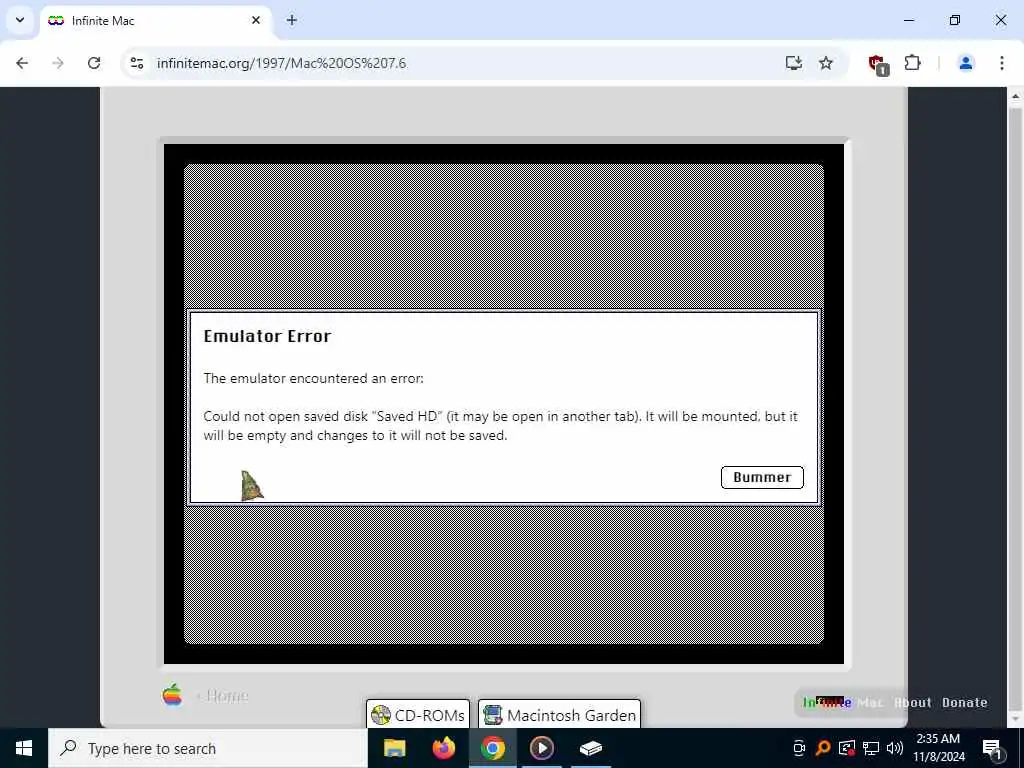The image size is (1024, 768).
Task: Open the white drive-shaped taskbar app
Action: 590,748
